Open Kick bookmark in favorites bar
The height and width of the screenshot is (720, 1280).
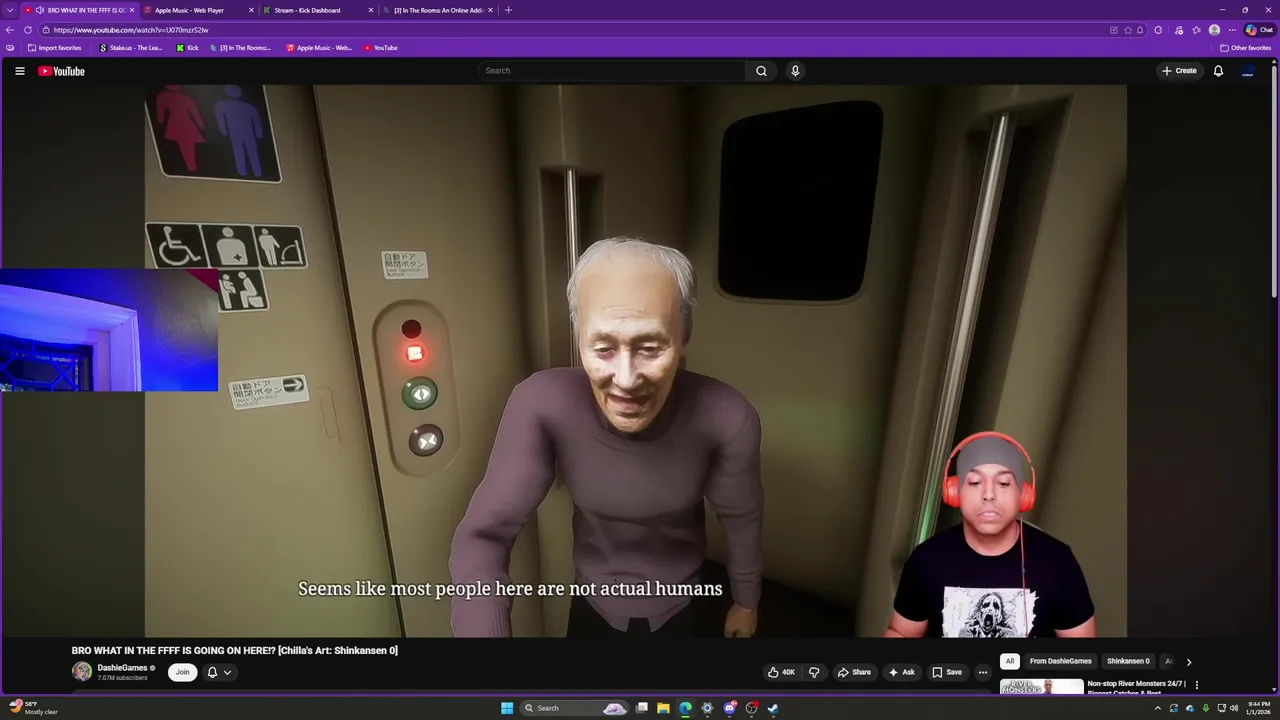(187, 48)
